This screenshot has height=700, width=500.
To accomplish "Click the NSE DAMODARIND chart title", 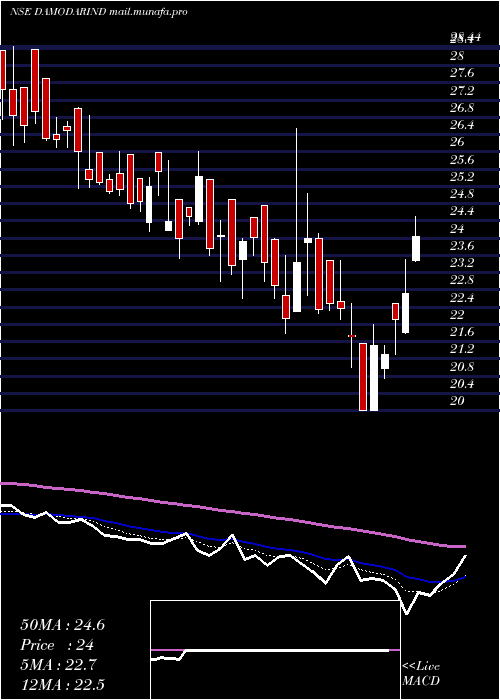I will tap(98, 12).
